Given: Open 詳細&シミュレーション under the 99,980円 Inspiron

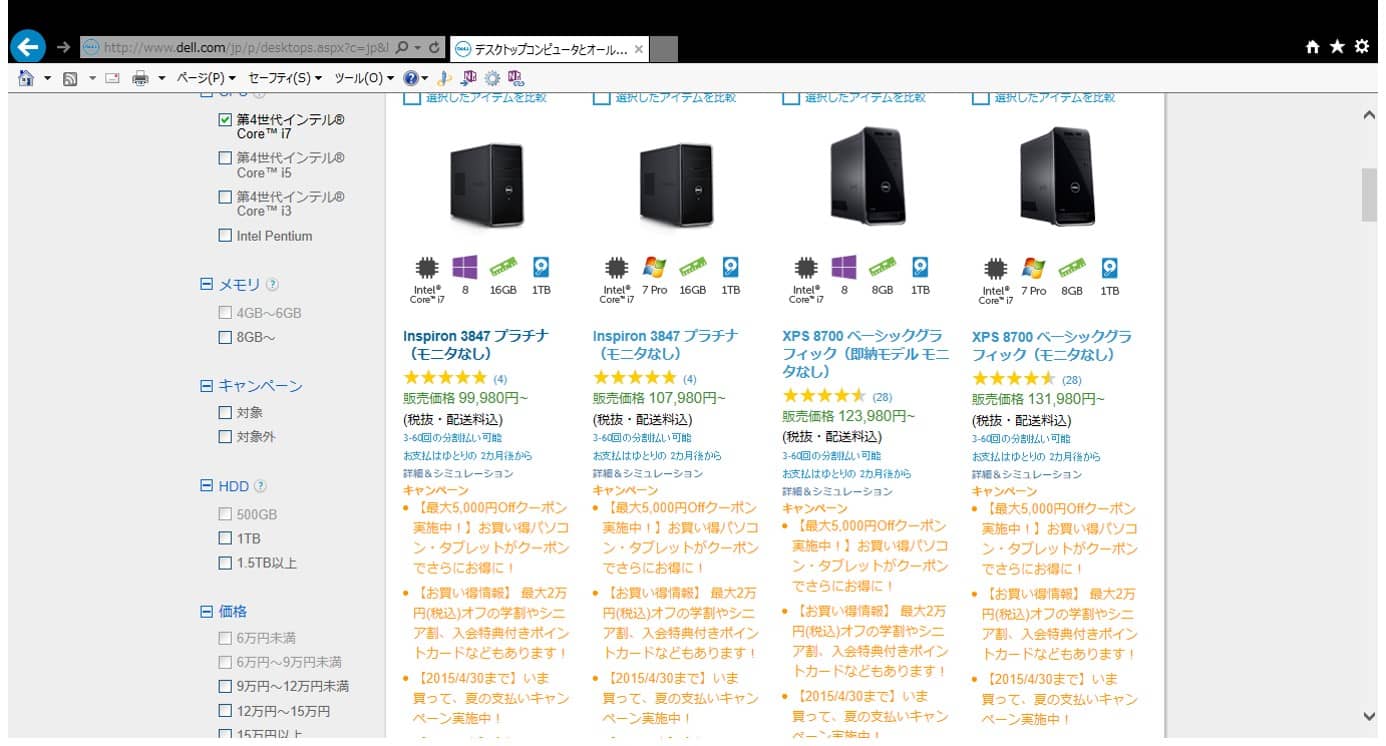Looking at the screenshot, I should pyautogui.click(x=458, y=473).
